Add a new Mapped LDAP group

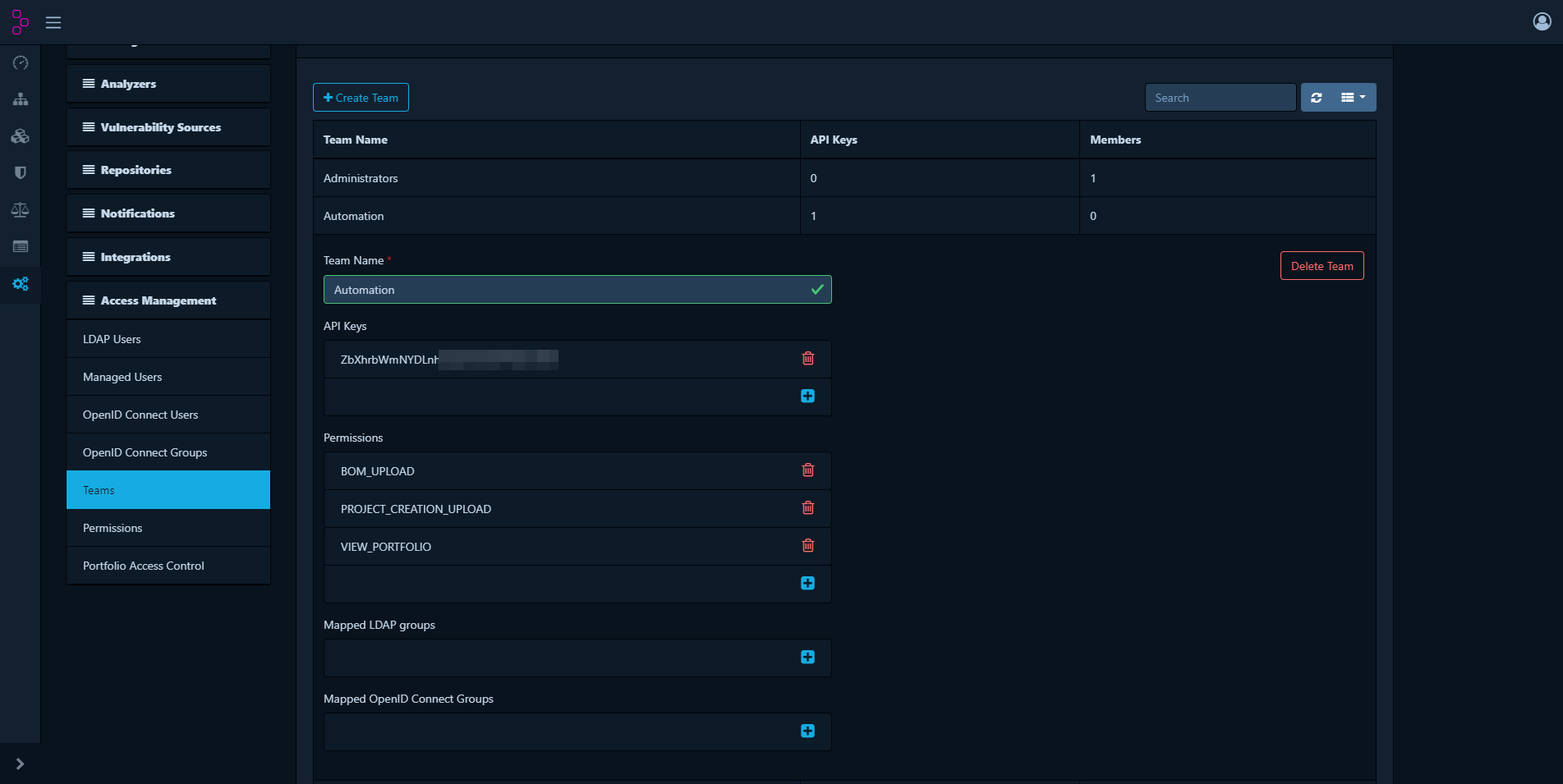pyautogui.click(x=807, y=657)
